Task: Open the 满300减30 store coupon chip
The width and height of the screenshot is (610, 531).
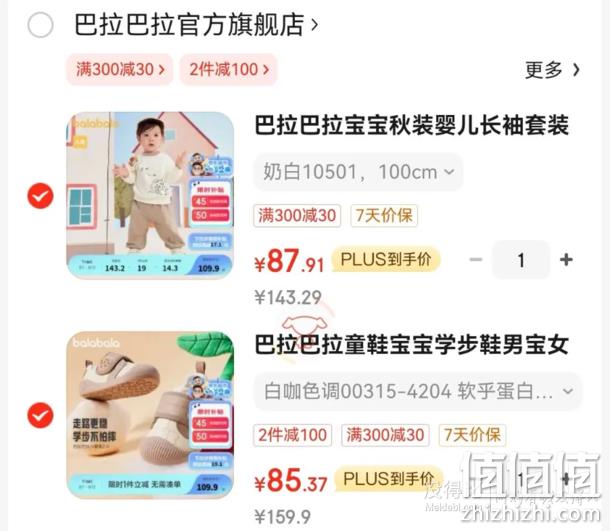Action: pos(120,70)
